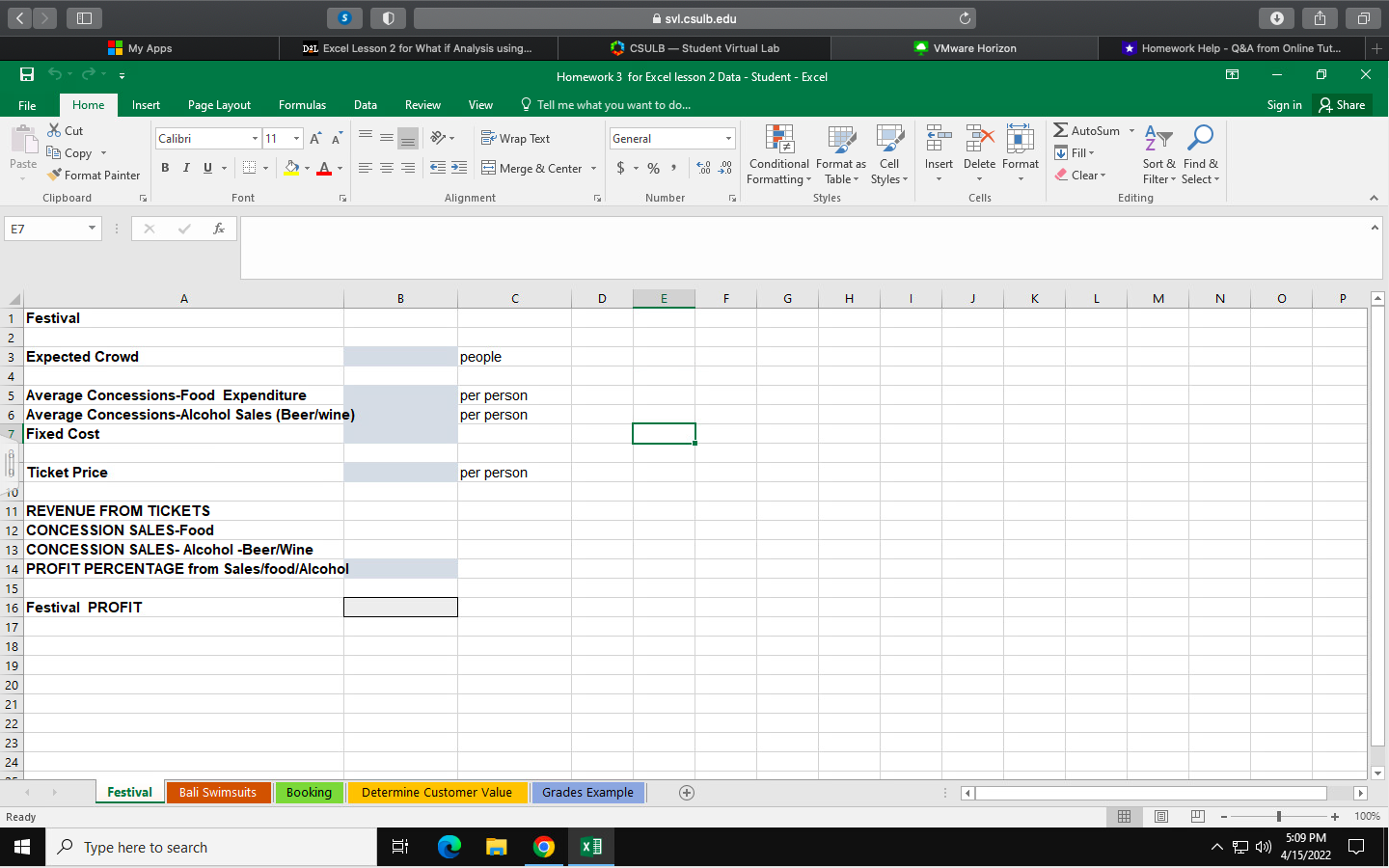Click the Font Color red swatch
Image resolution: width=1389 pixels, height=868 pixels.
coord(326,173)
